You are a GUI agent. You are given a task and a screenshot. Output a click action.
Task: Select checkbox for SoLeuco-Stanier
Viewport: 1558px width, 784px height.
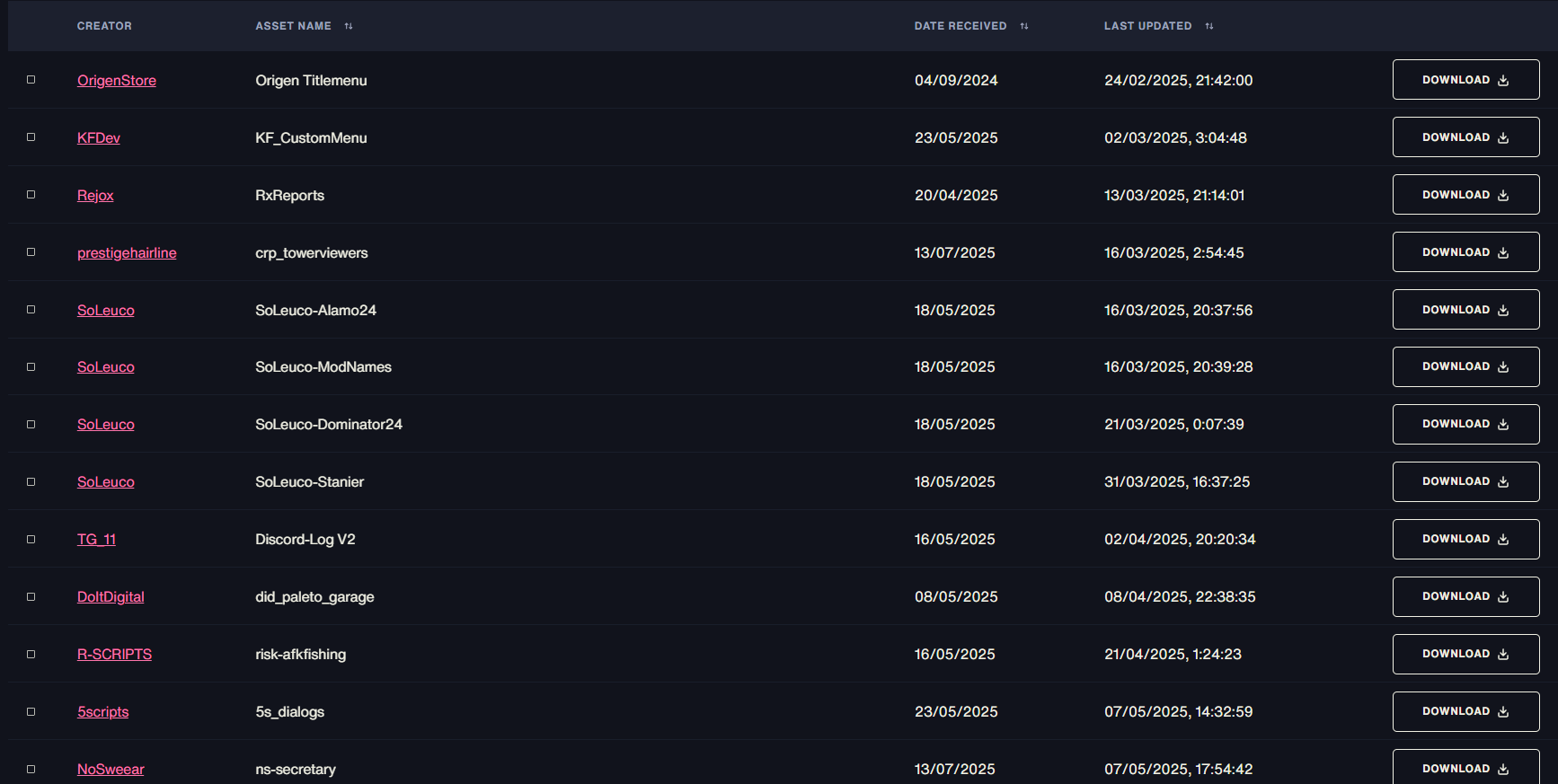tap(31, 482)
